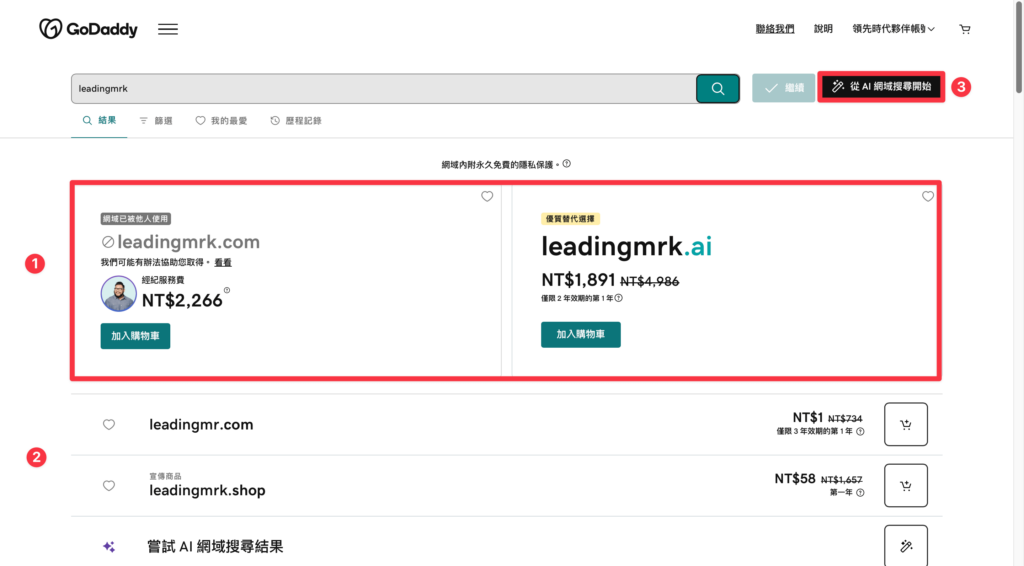The image size is (1024, 566).
Task: Click info icon under leadingmr.com price
Action: point(860,432)
